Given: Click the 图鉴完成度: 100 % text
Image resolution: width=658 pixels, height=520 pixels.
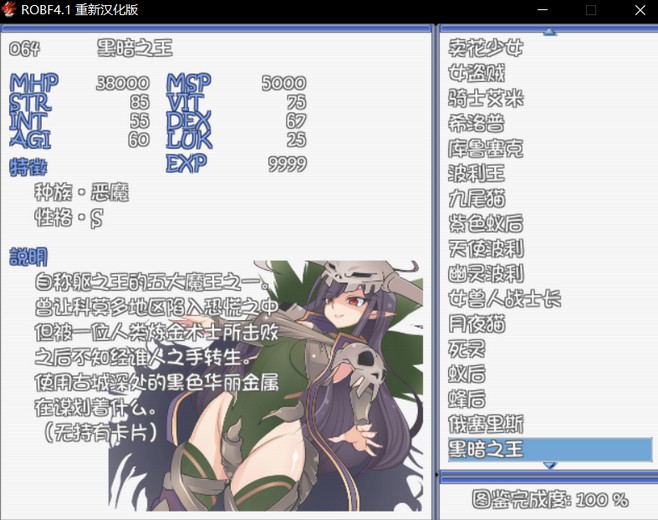Looking at the screenshot, I should tap(550, 499).
